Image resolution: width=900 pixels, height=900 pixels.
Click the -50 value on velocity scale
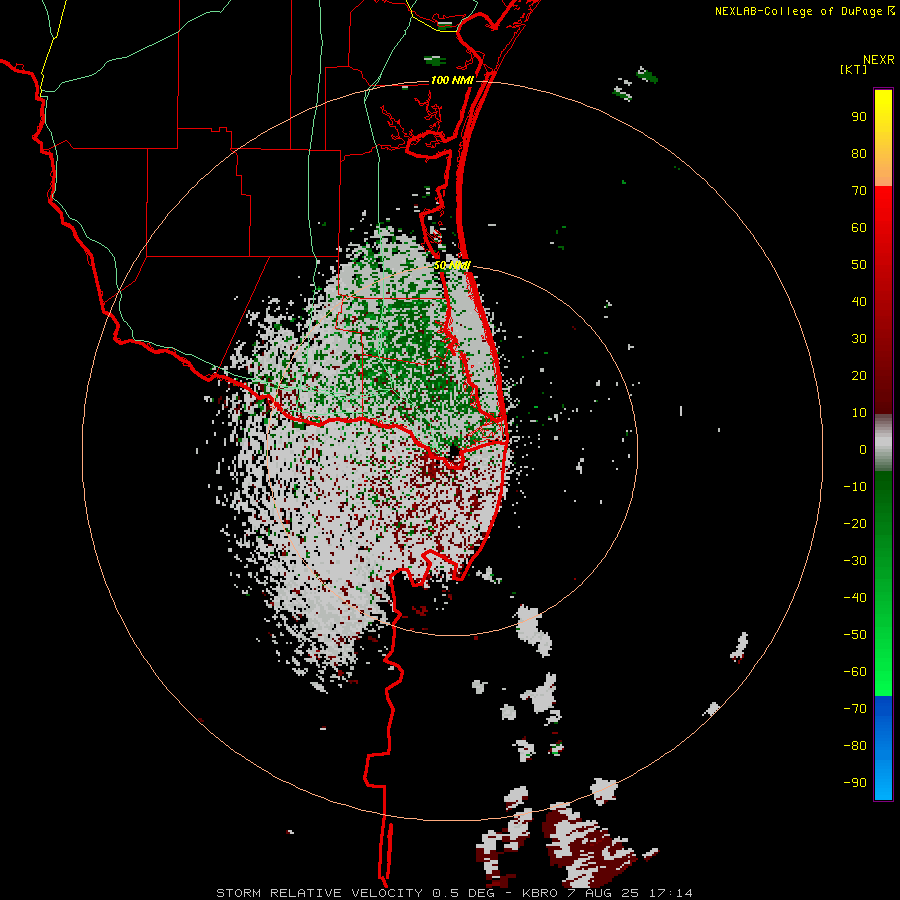pos(855,635)
